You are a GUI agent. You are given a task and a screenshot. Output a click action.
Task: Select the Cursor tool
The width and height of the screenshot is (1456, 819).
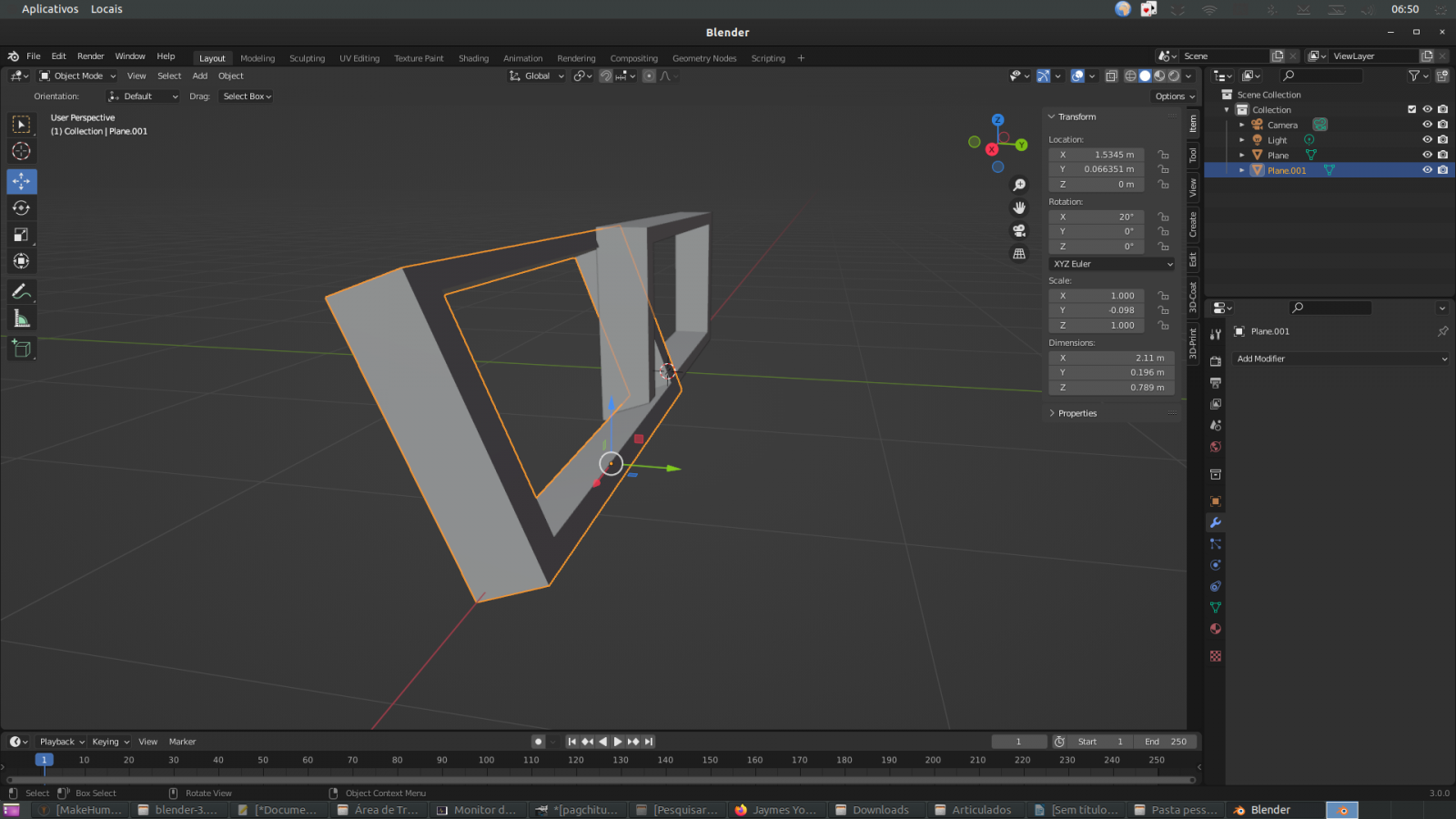pyautogui.click(x=22, y=151)
